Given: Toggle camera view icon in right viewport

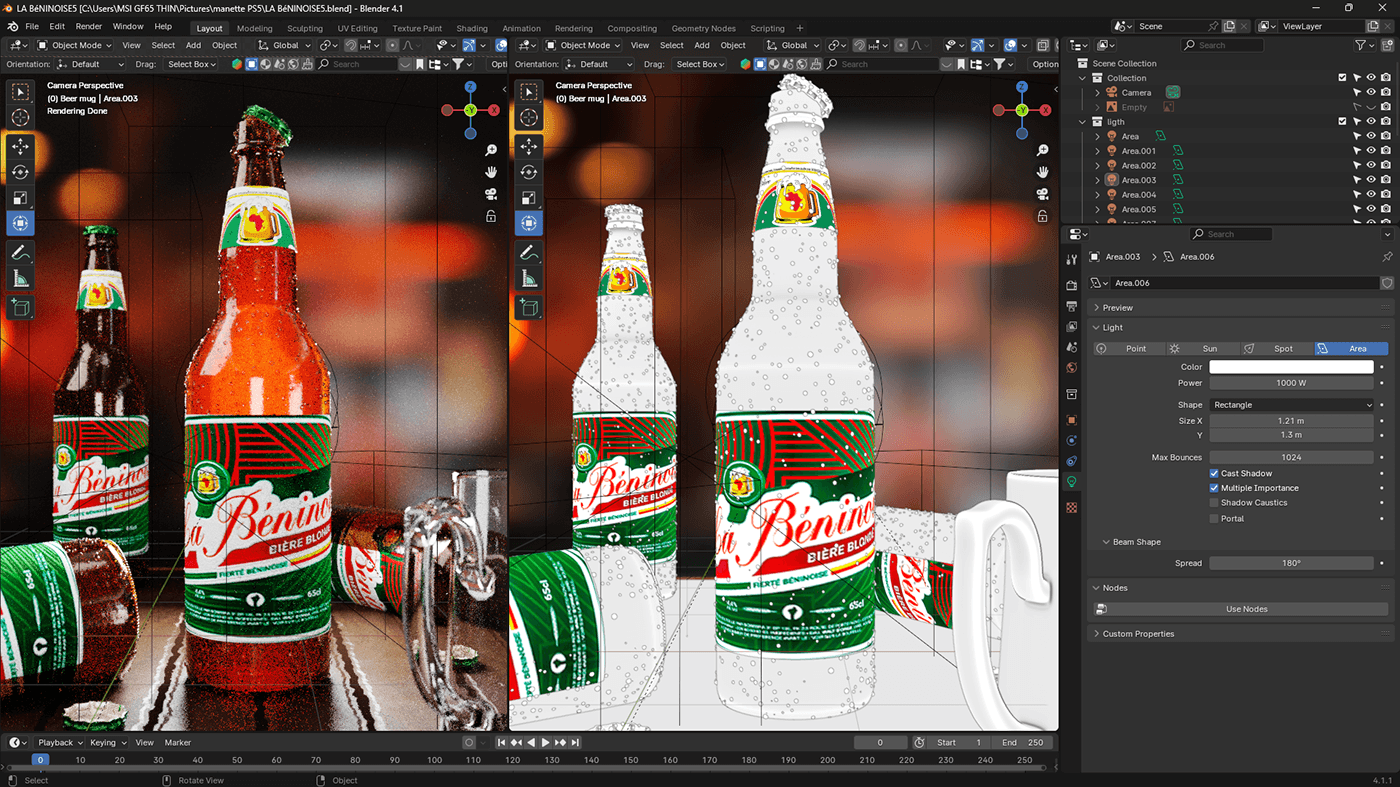Looking at the screenshot, I should click(x=1042, y=194).
